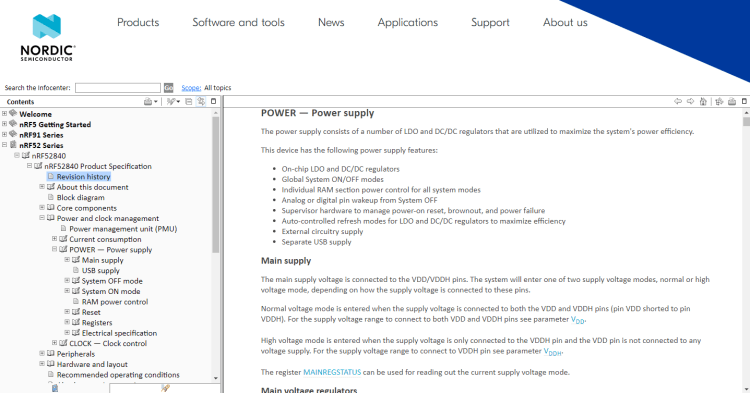750x393 pixels.
Task: Click Show in Table of Contents icon
Action: pyautogui.click(x=719, y=101)
